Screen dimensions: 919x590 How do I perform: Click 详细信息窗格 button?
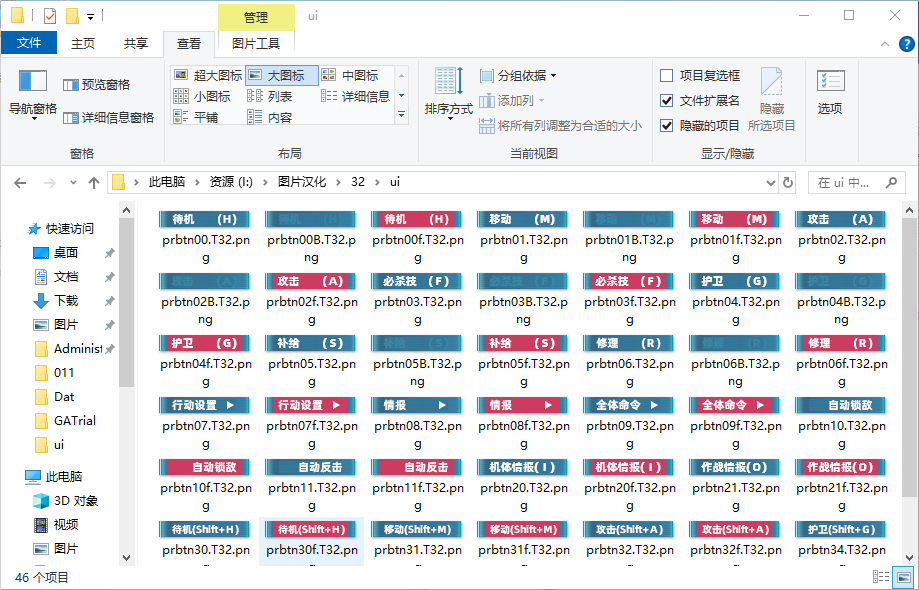(x=108, y=117)
